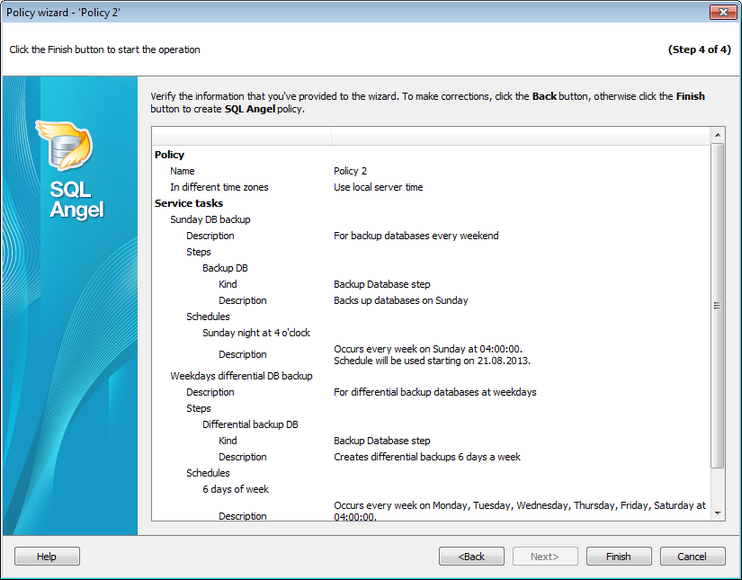
Task: Click the scrollbar up arrow
Action: click(x=717, y=135)
